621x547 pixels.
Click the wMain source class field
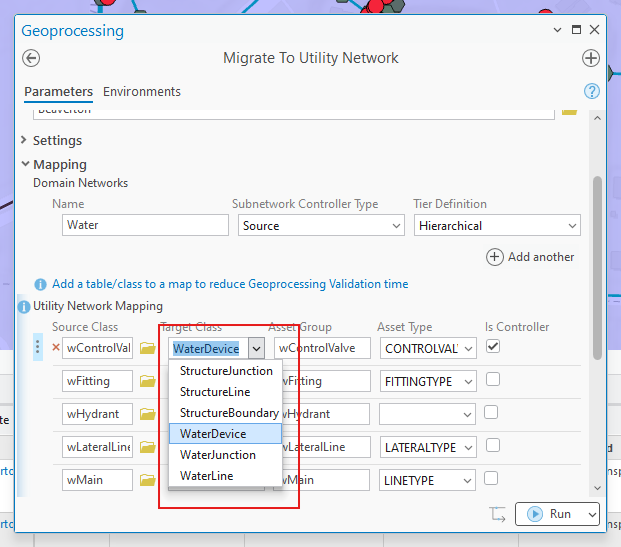pos(97,480)
